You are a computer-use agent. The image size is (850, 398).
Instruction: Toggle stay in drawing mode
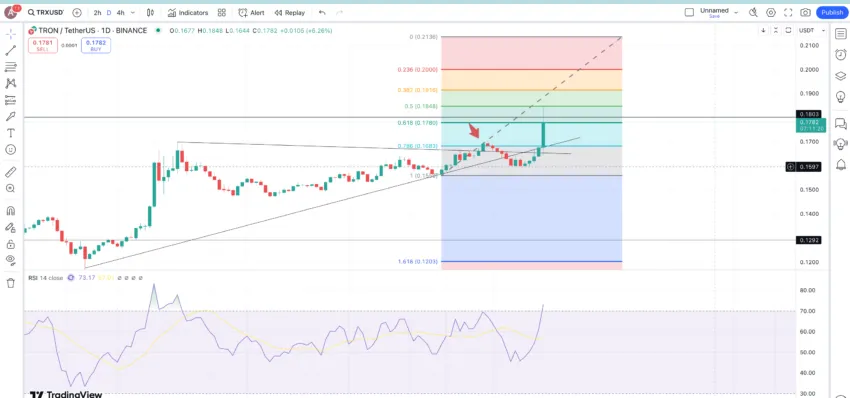10,227
